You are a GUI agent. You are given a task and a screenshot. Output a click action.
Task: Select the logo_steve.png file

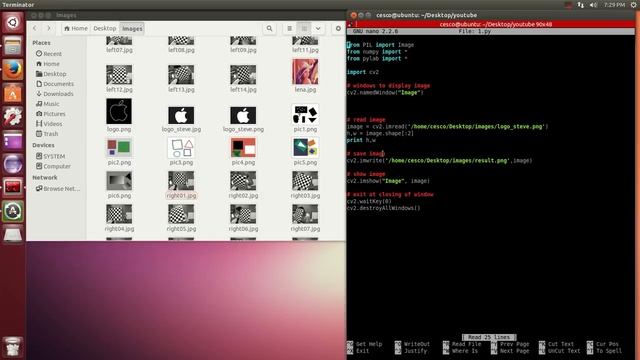[243, 119]
